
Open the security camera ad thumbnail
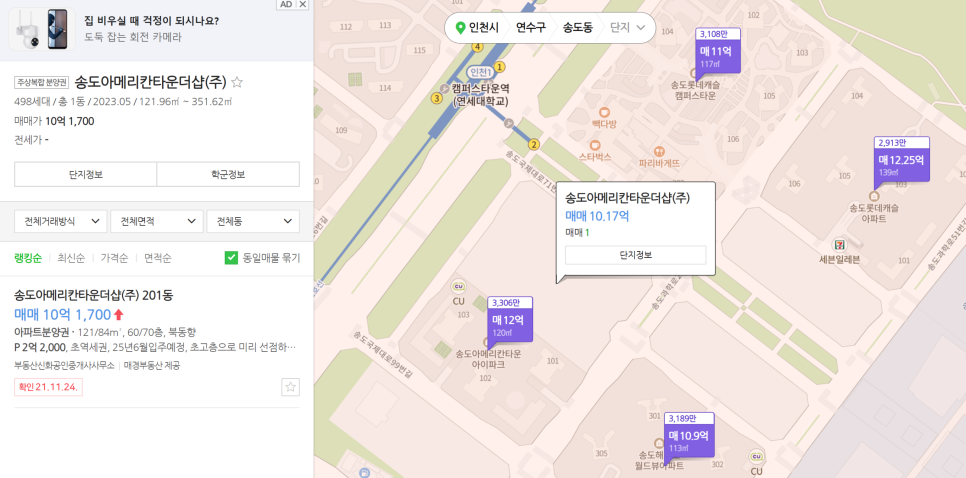click(42, 29)
